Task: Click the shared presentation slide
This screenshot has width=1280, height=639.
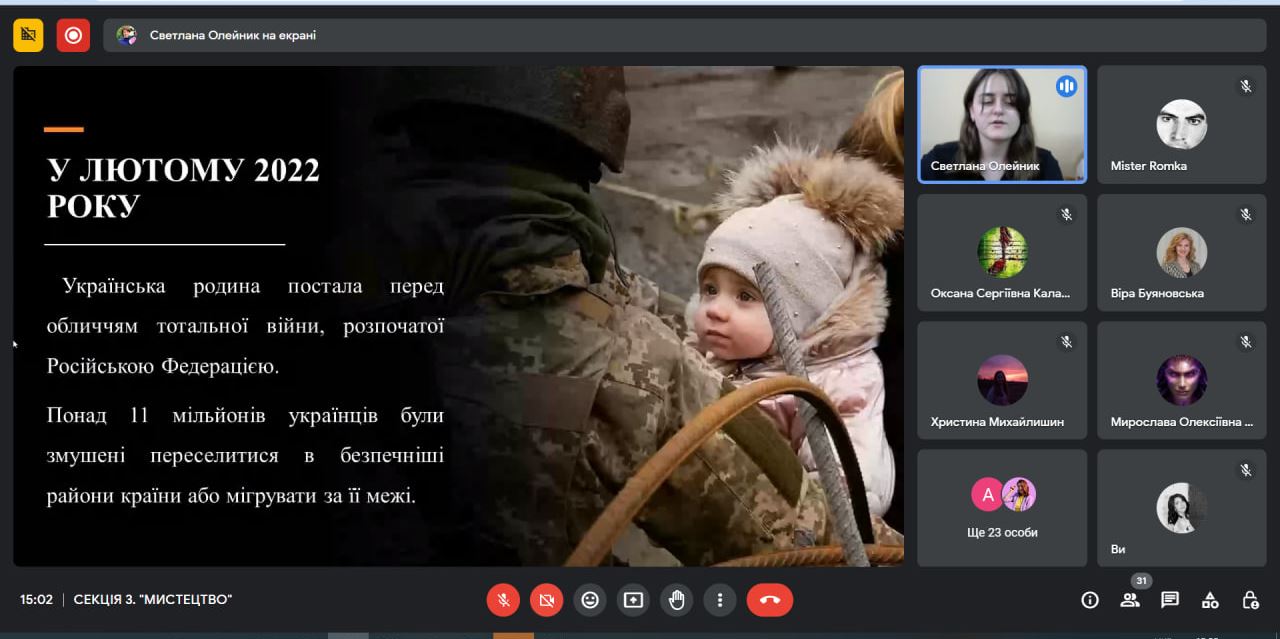Action: [458, 316]
